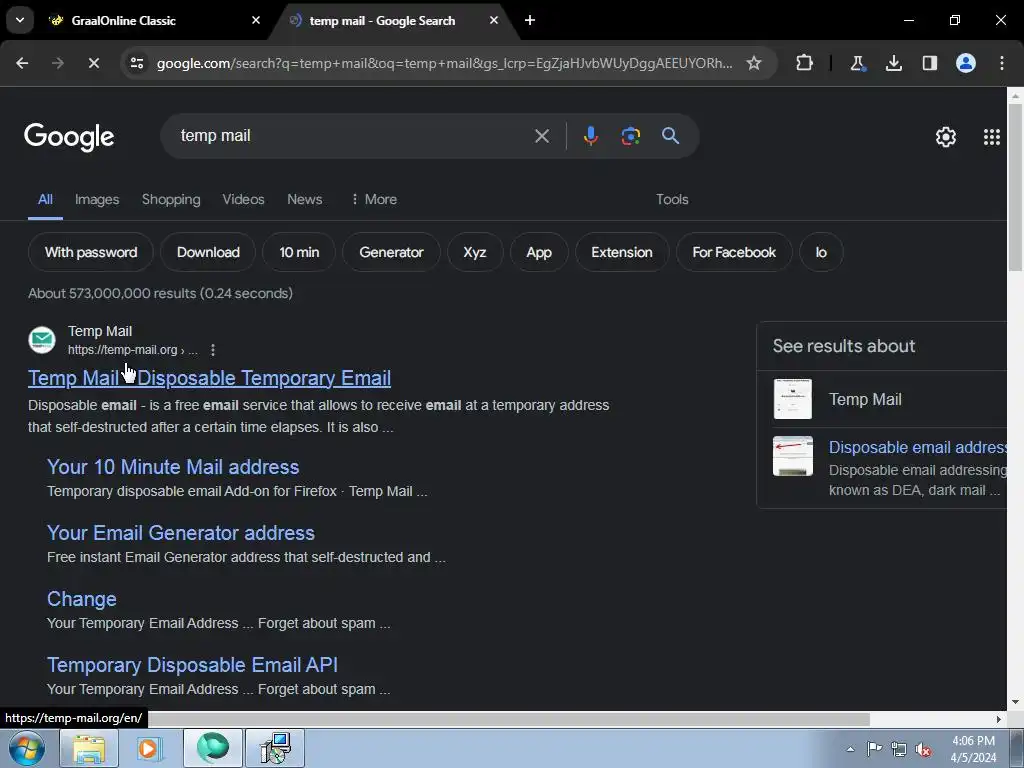The image size is (1024, 768).
Task: Close the temp mail Google Search tab
Action: pyautogui.click(x=494, y=20)
